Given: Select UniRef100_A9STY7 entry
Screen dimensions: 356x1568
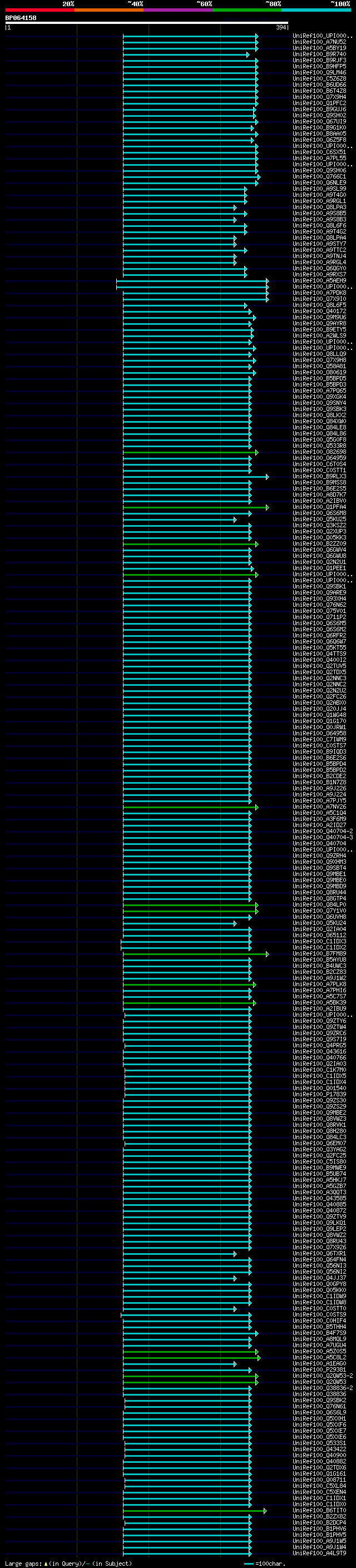Looking at the screenshot, I should click(319, 244).
